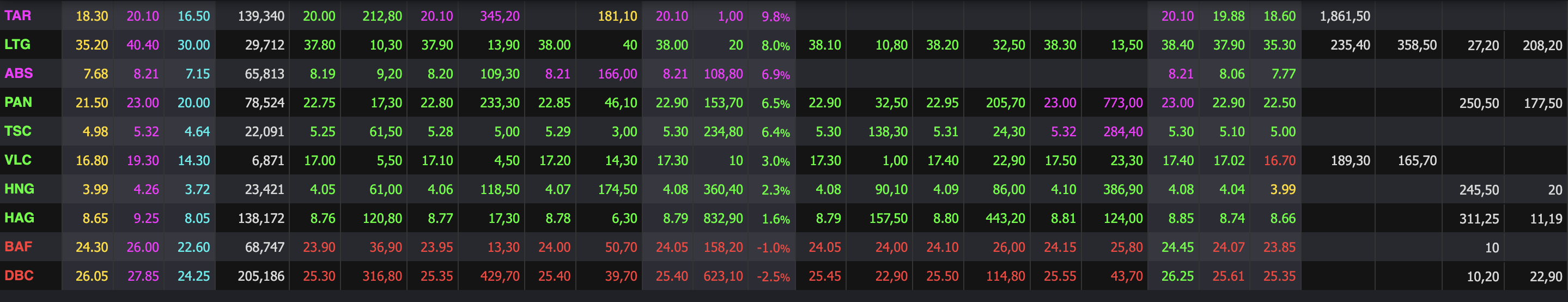Select ABS reference price 7.68
The width and height of the screenshot is (1568, 302).
(95, 74)
